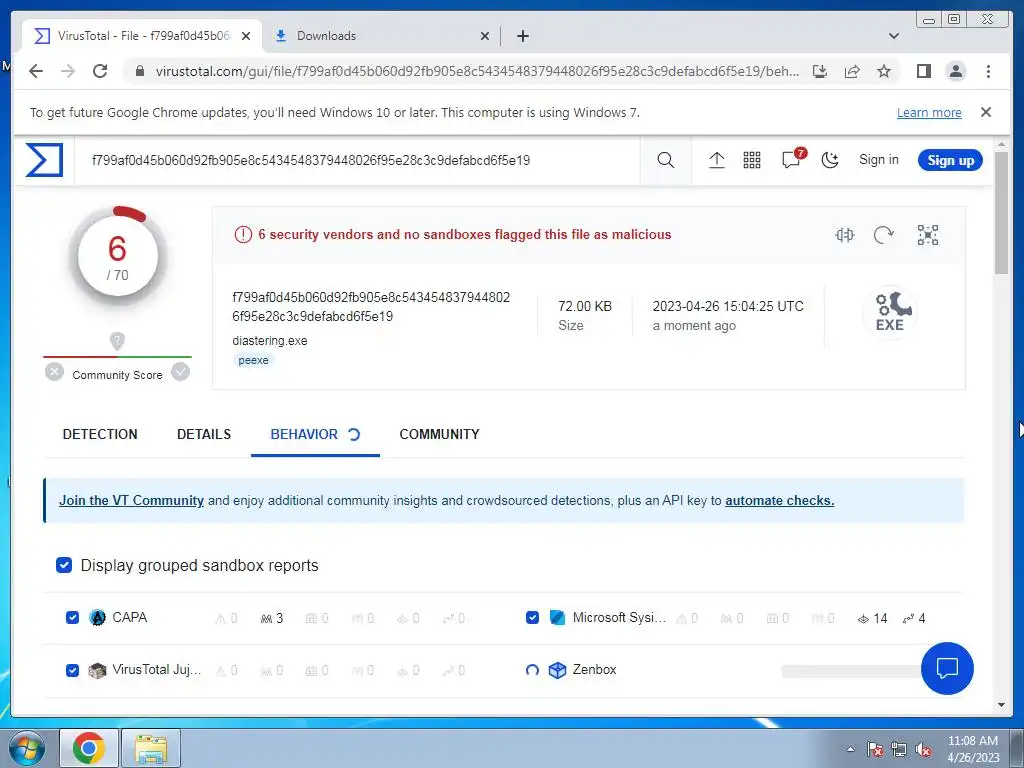Open the Windows Start menu
1024x768 pixels.
[26, 748]
